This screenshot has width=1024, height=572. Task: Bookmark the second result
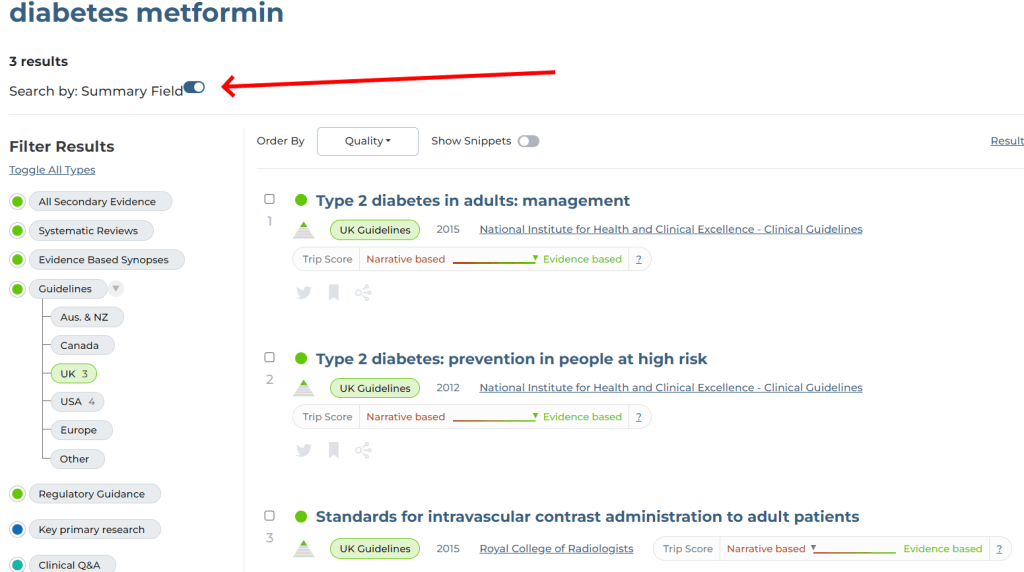point(334,451)
